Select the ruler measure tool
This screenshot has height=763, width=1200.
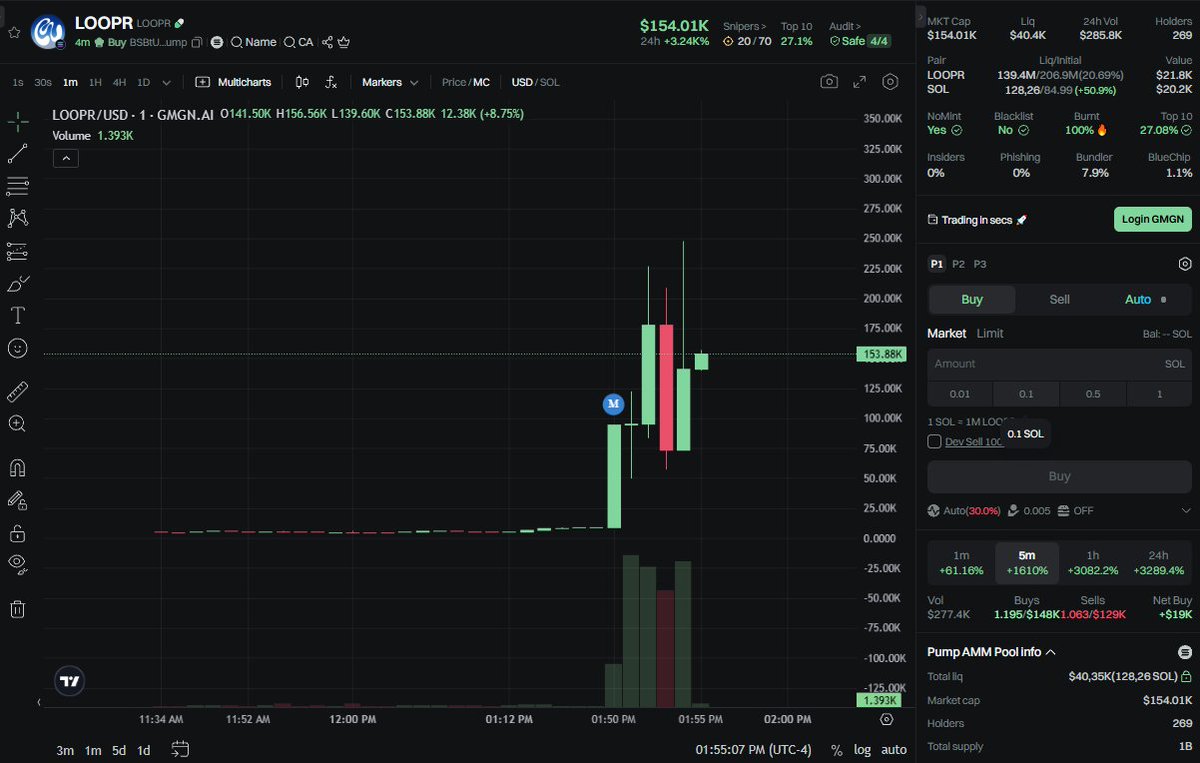point(18,391)
